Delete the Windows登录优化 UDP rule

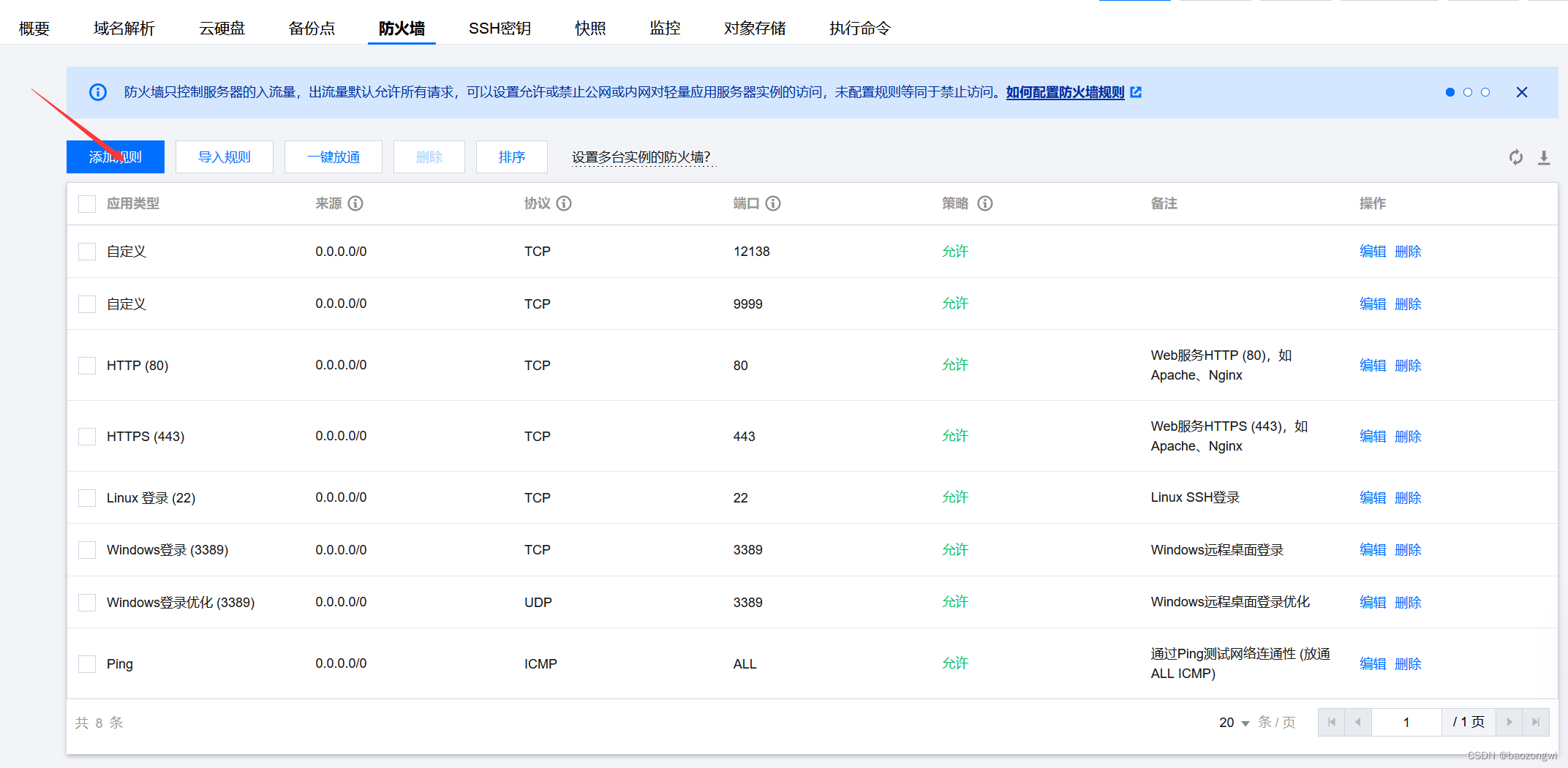[1408, 603]
